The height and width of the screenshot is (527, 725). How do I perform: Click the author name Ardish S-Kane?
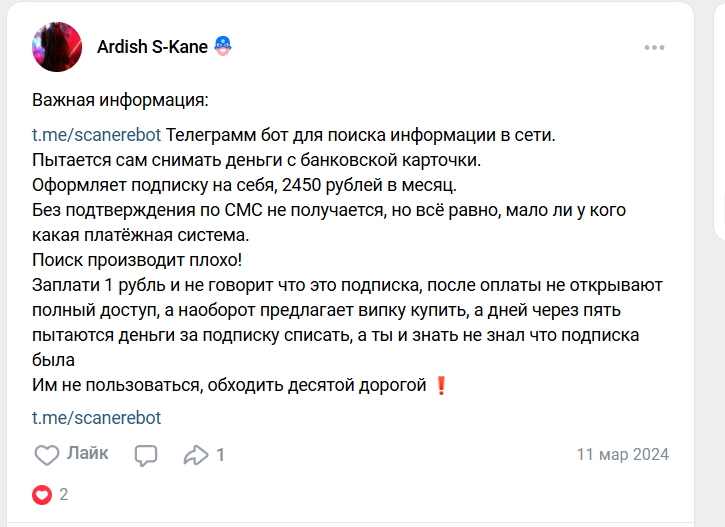pyautogui.click(x=152, y=47)
